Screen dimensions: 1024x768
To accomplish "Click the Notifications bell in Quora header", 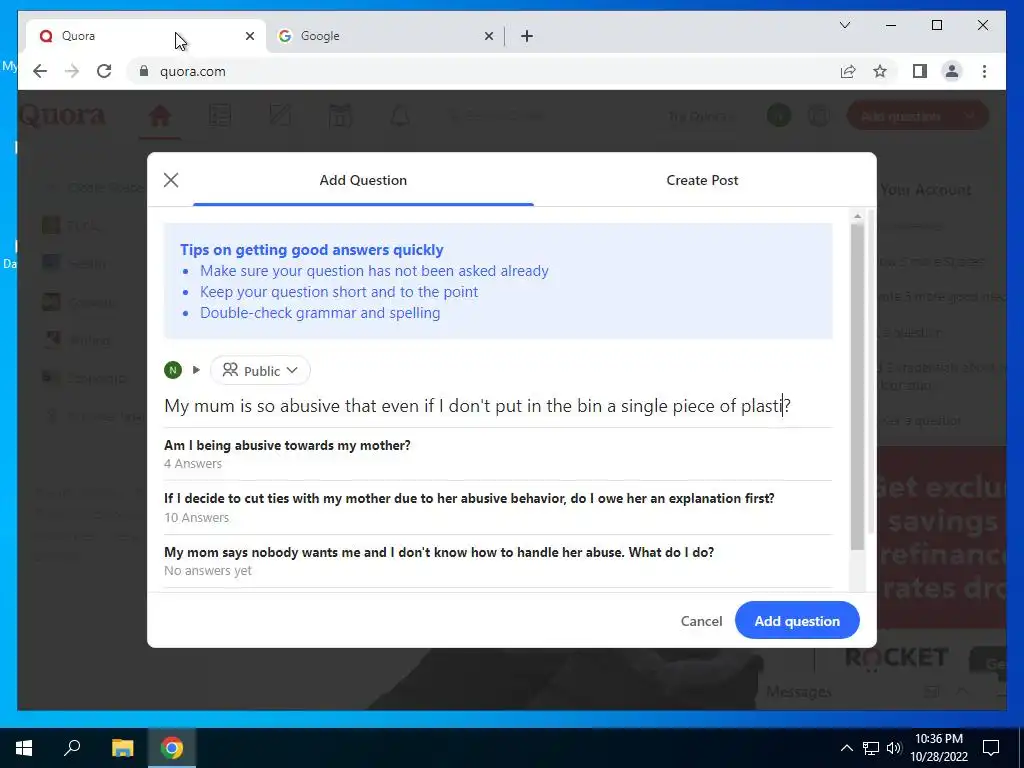I will point(400,116).
